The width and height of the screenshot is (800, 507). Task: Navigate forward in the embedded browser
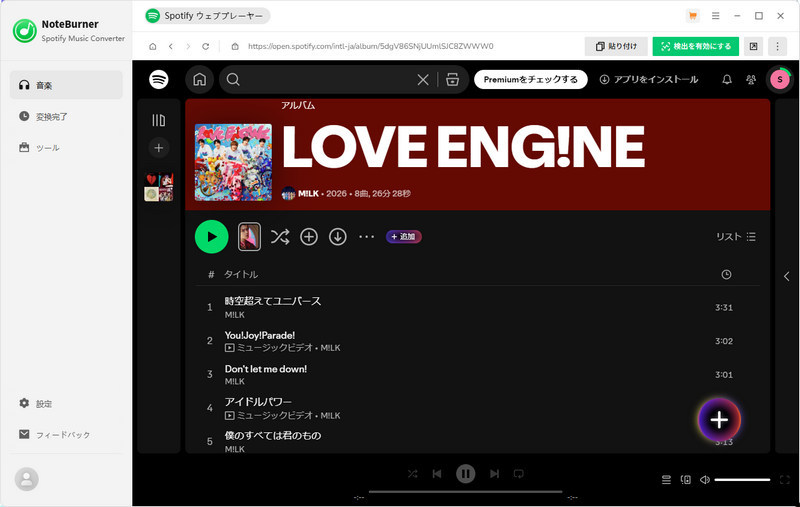(x=188, y=46)
